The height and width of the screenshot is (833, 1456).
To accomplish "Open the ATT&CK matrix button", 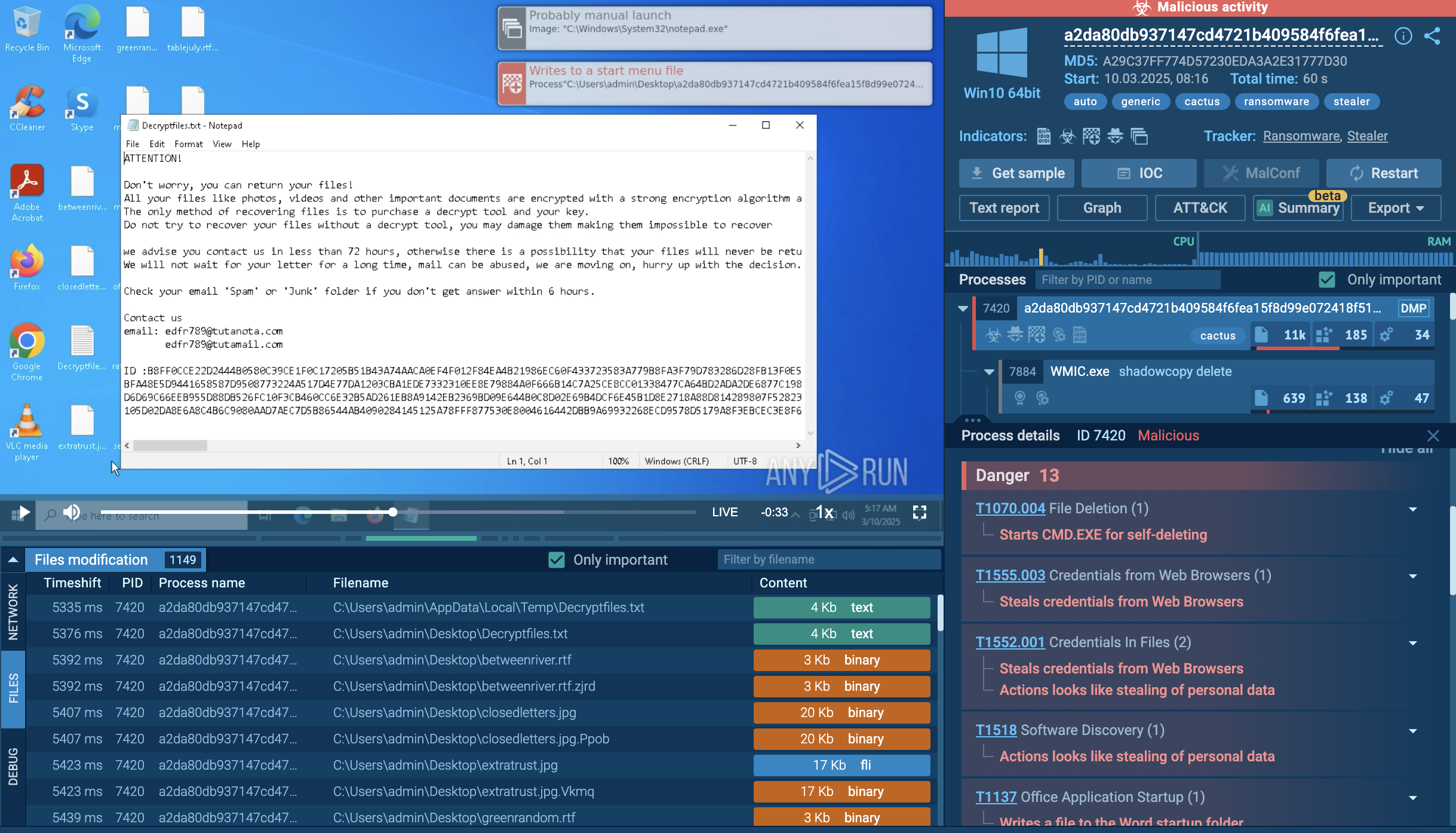I will (1200, 208).
